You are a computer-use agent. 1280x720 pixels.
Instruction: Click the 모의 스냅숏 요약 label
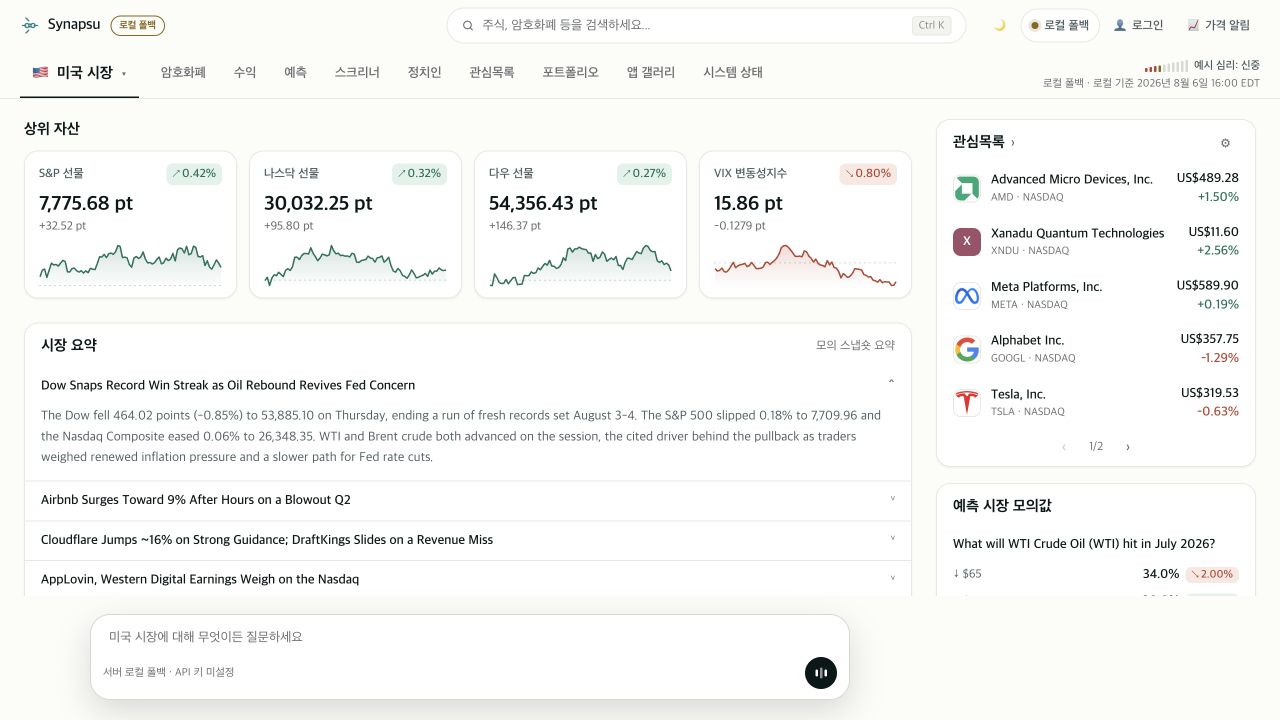coord(855,345)
